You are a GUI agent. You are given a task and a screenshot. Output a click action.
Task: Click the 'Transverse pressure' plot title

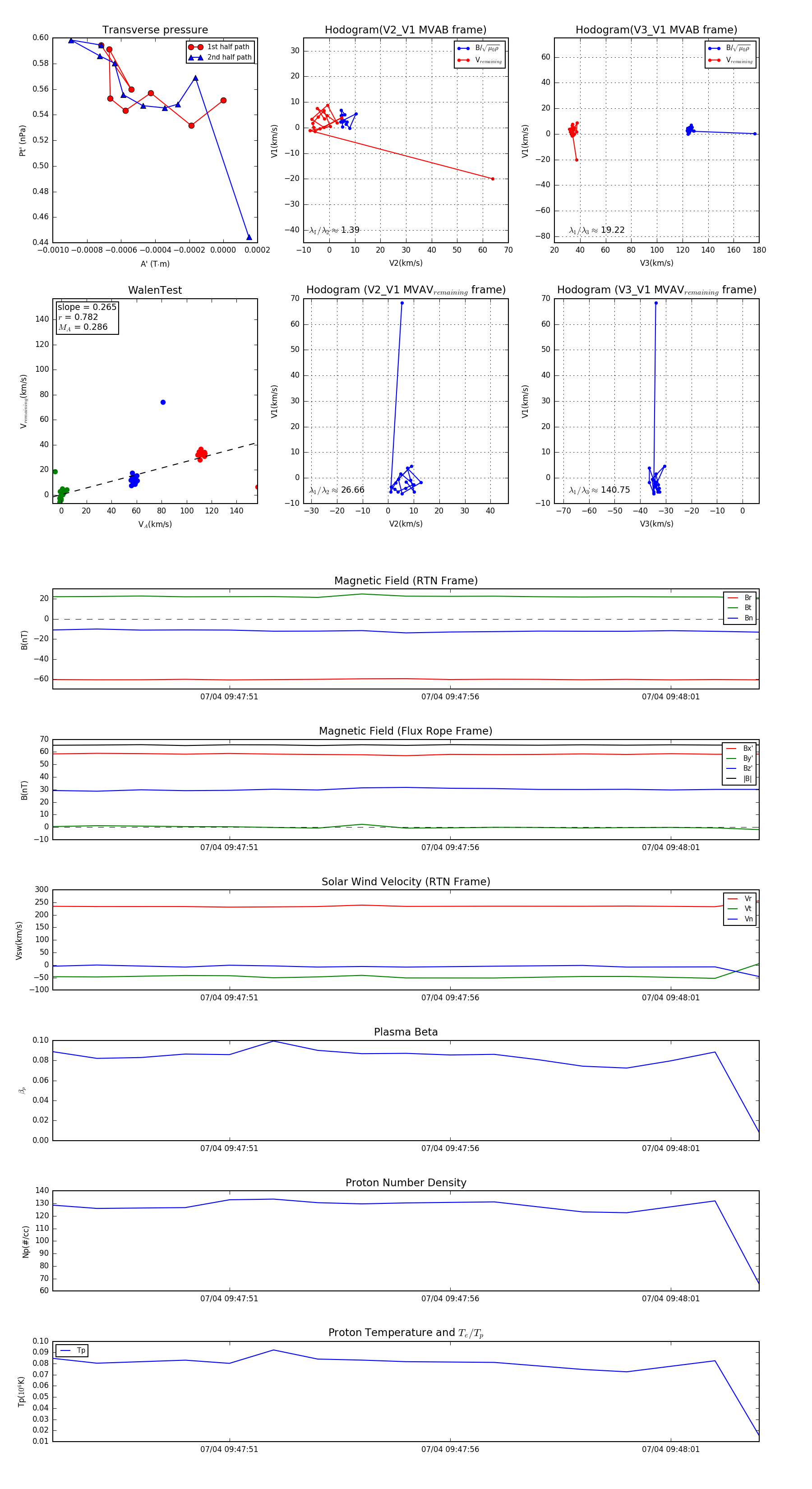155,29
